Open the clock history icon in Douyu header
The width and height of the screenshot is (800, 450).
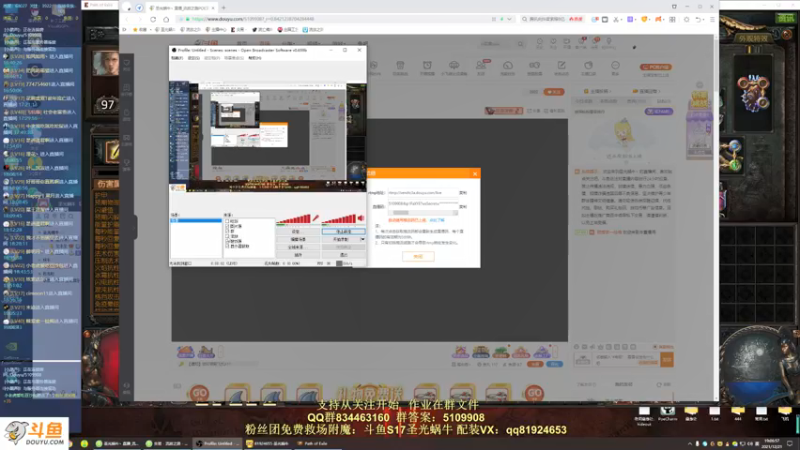tap(539, 43)
